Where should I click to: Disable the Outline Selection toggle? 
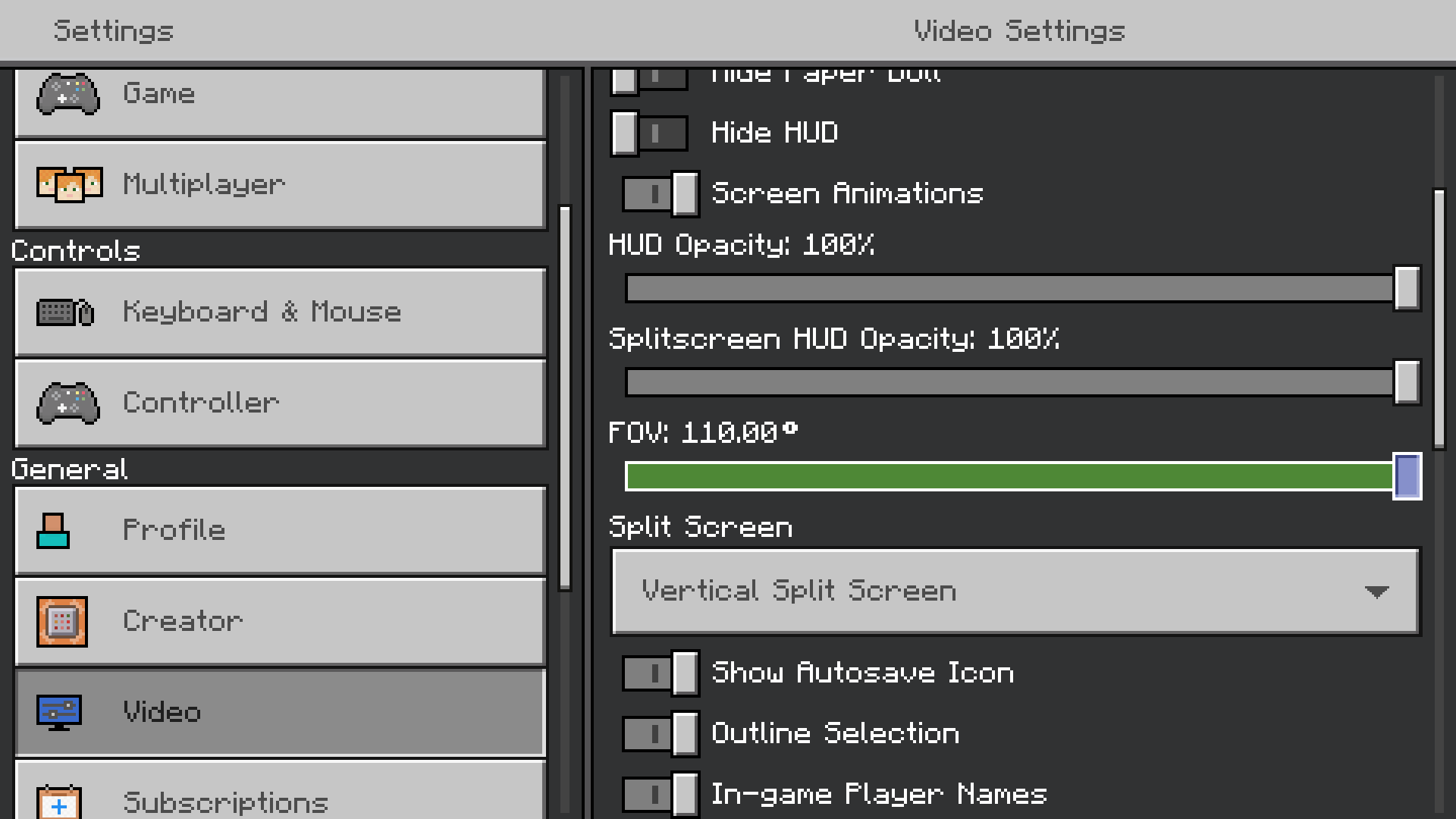coord(657,732)
